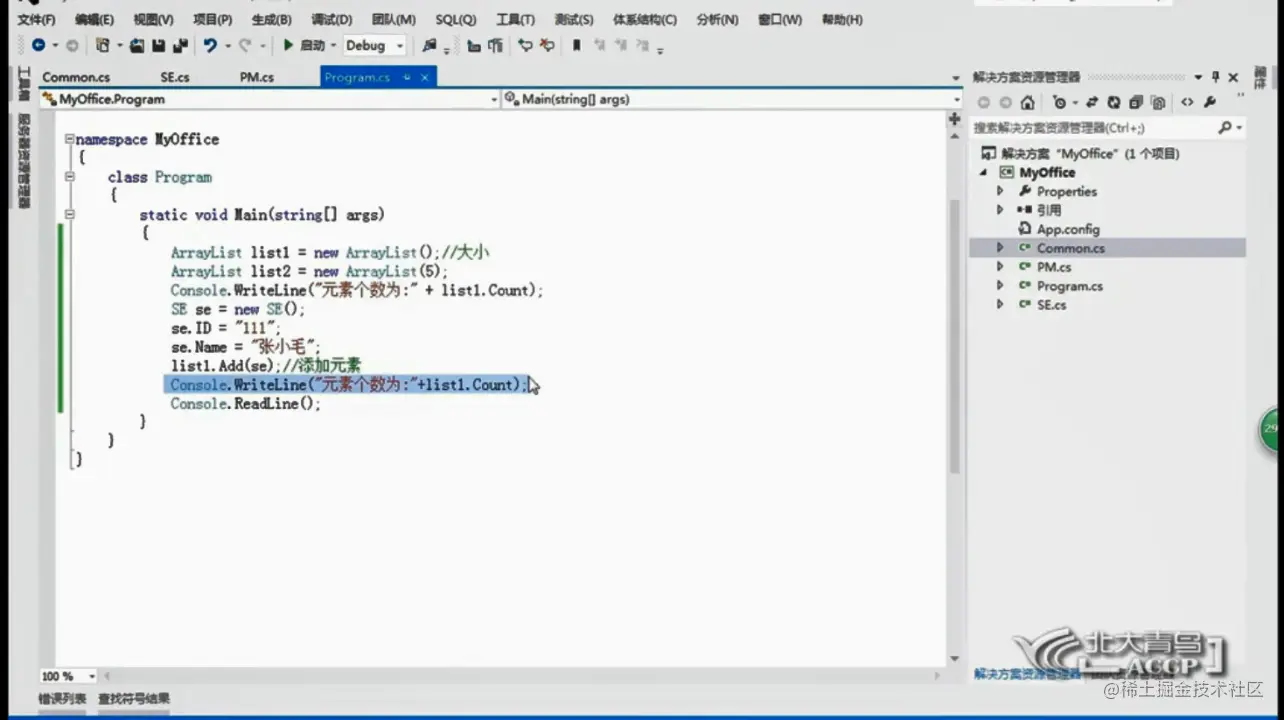Open the 体系结构(C) menu
This screenshot has width=1284, height=720.
click(644, 19)
